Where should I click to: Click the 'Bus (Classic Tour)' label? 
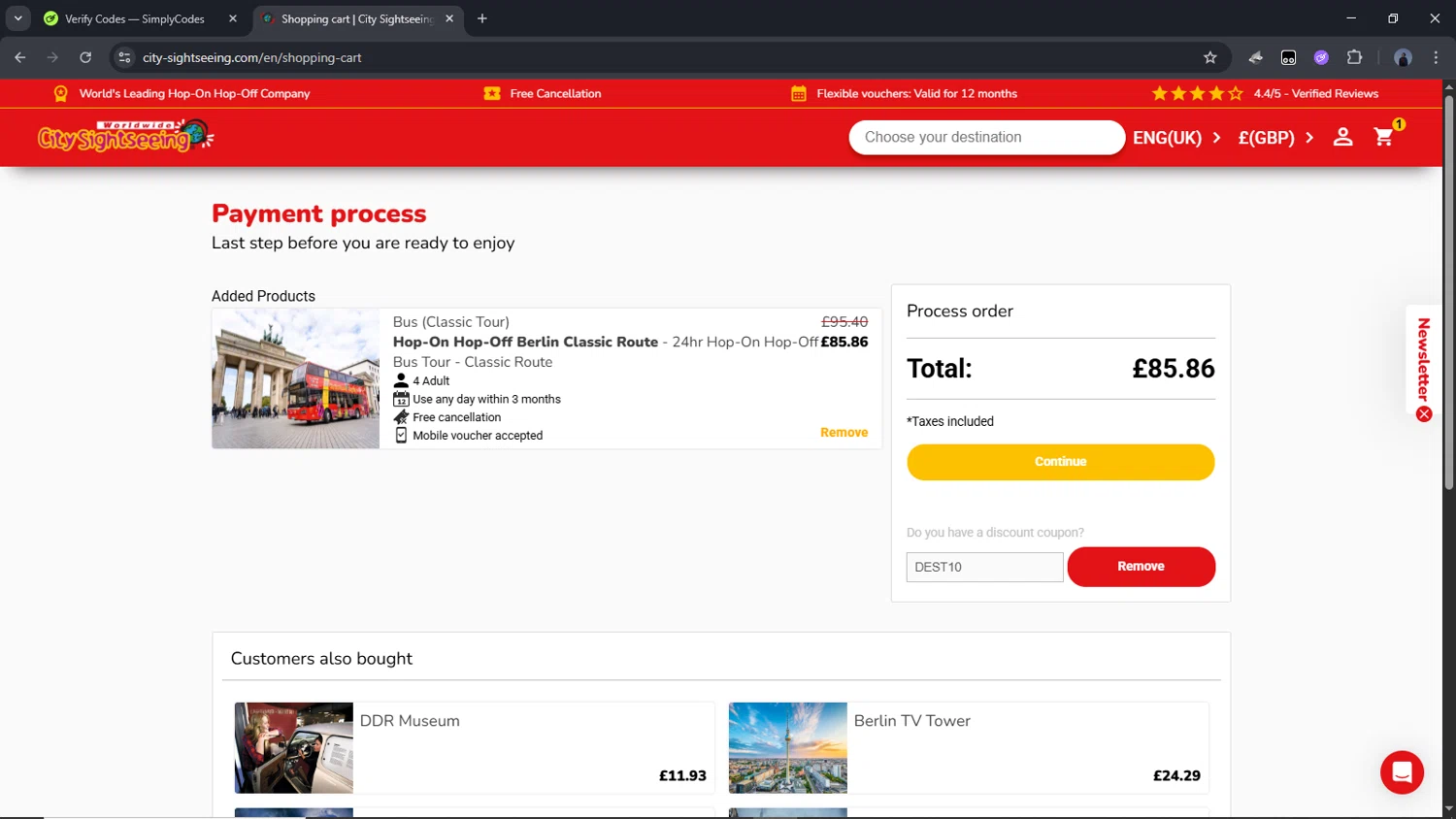point(450,322)
